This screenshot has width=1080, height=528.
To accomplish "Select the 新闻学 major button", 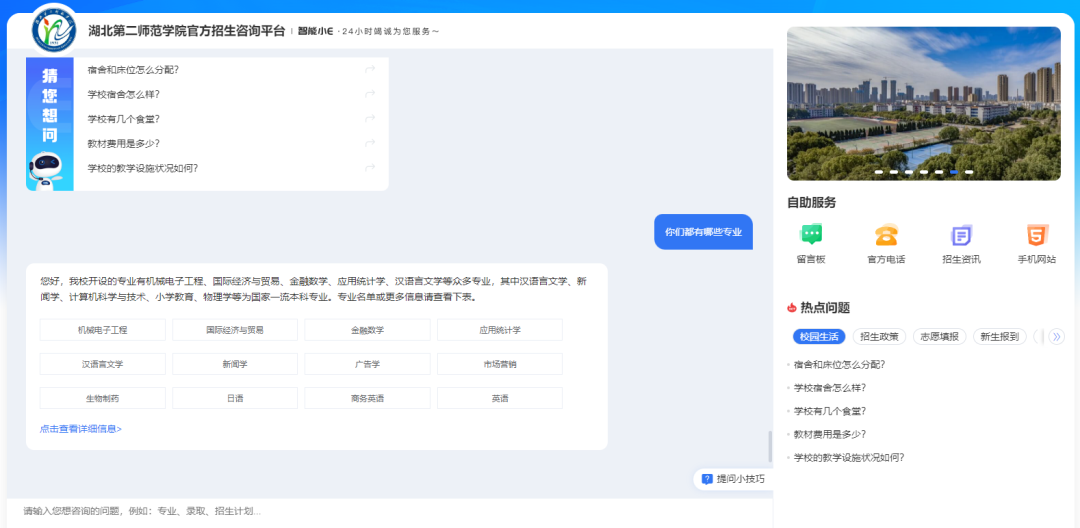I will 235,363.
